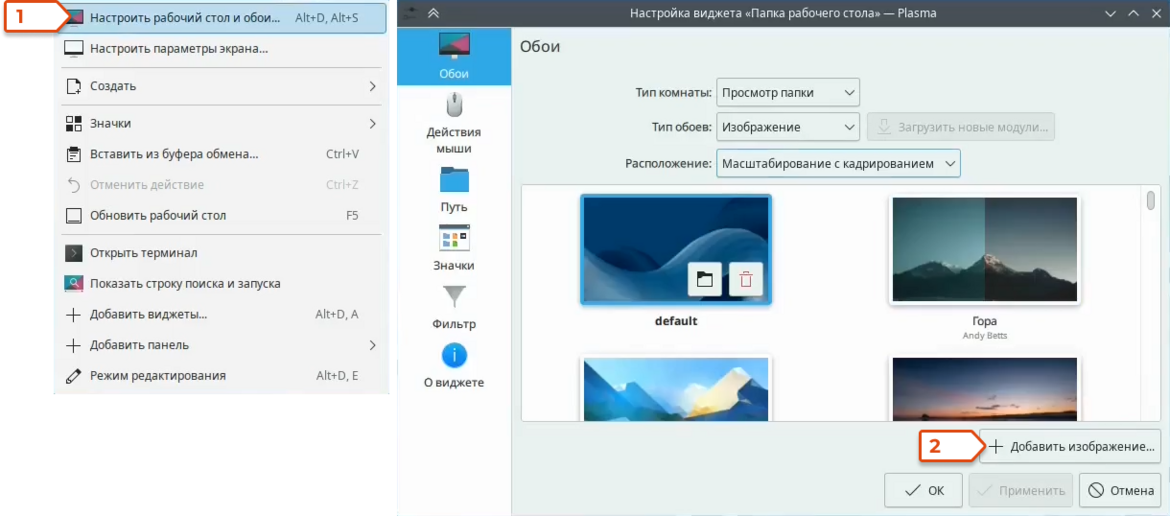This screenshot has width=1170, height=516.
Task: Select the Гора wallpaper thumbnail
Action: (x=985, y=250)
